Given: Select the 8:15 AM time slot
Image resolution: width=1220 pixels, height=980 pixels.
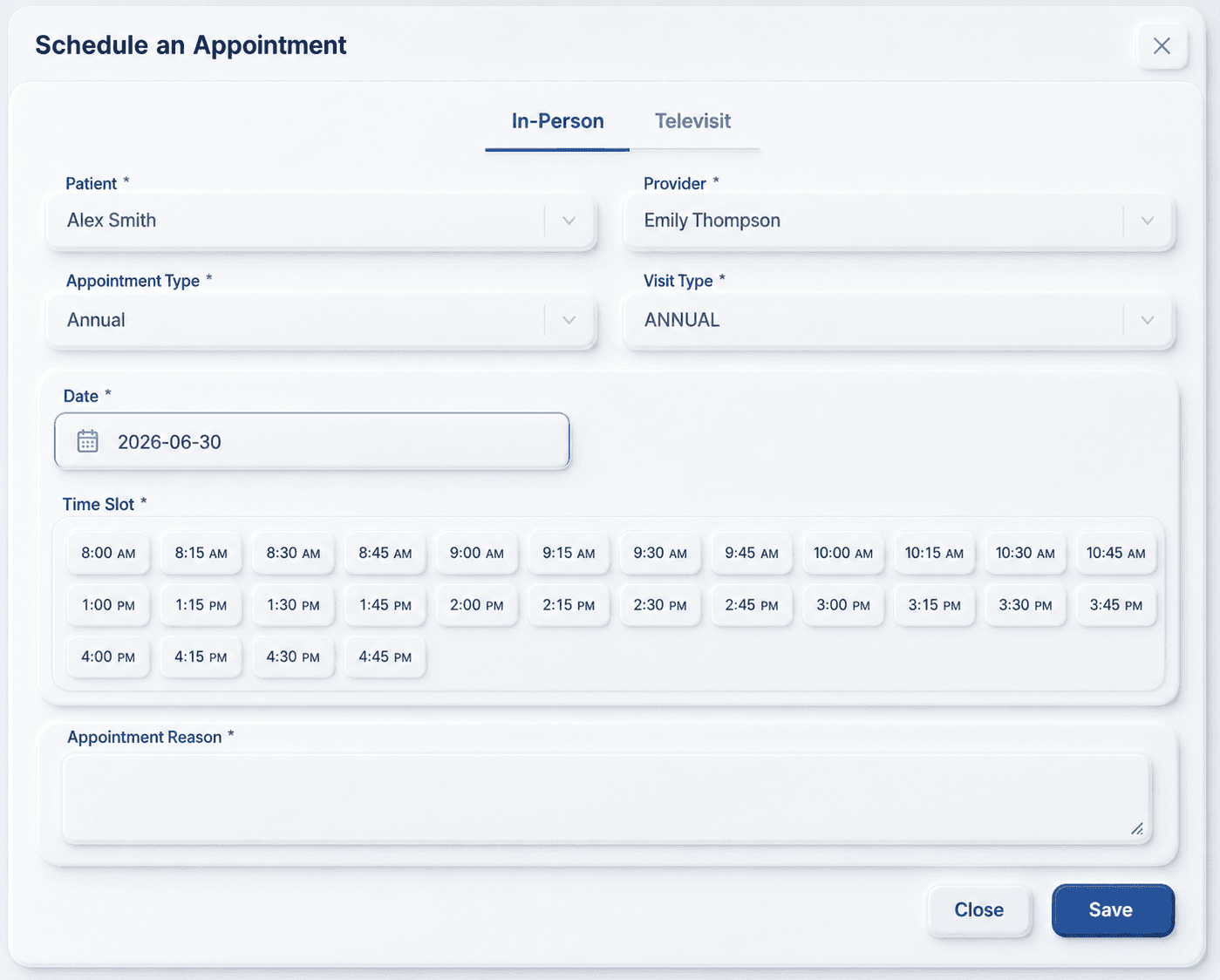Looking at the screenshot, I should pos(201,553).
